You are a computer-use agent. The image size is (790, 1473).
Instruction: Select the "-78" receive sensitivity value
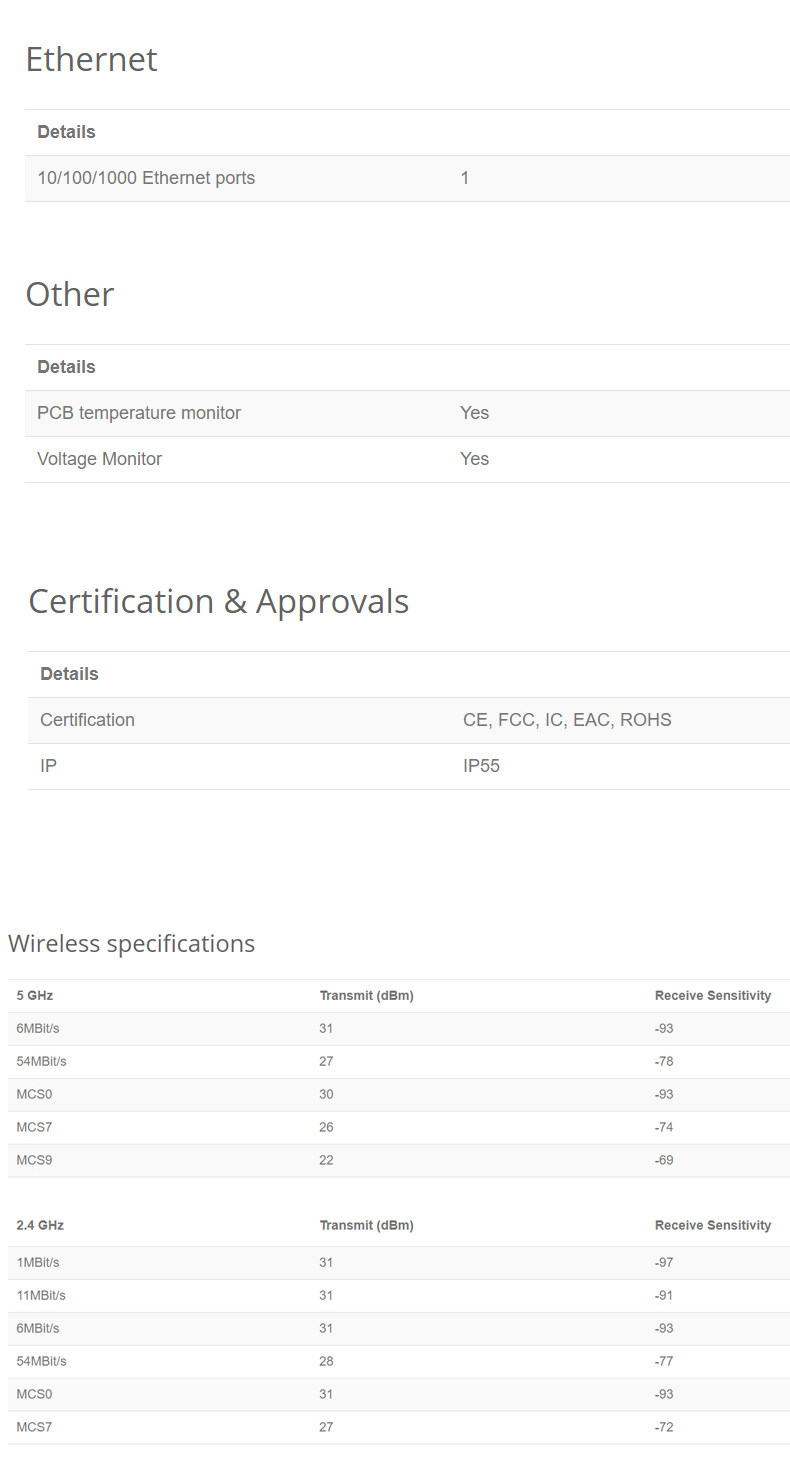click(664, 1062)
